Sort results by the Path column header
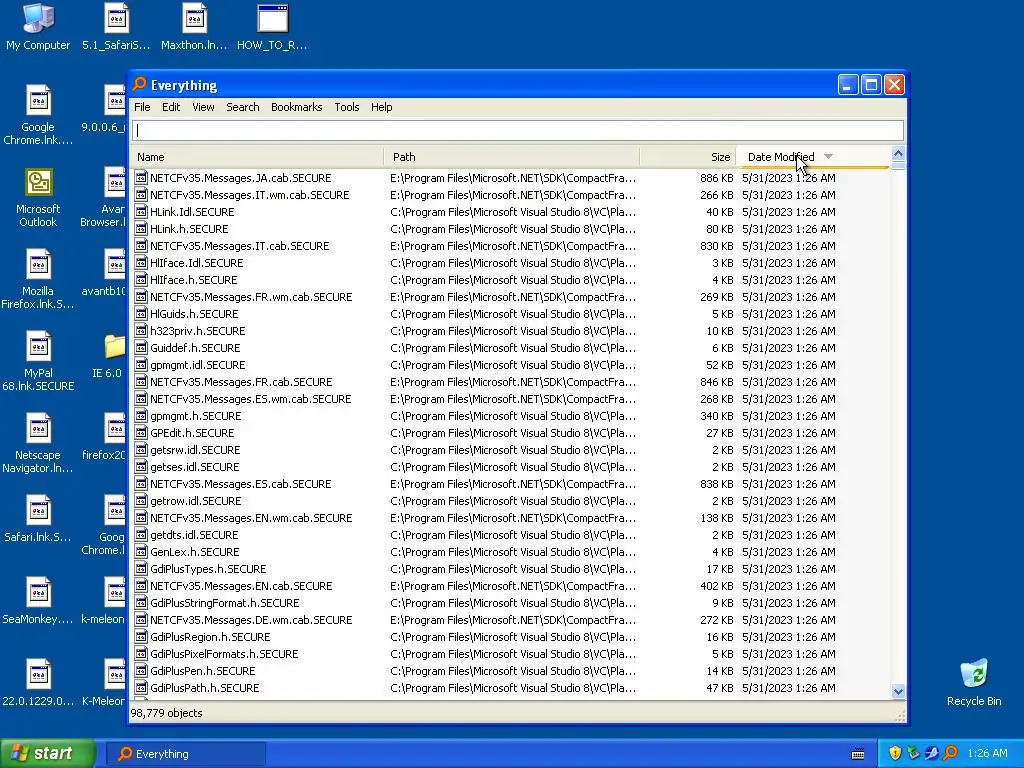 [x=512, y=157]
